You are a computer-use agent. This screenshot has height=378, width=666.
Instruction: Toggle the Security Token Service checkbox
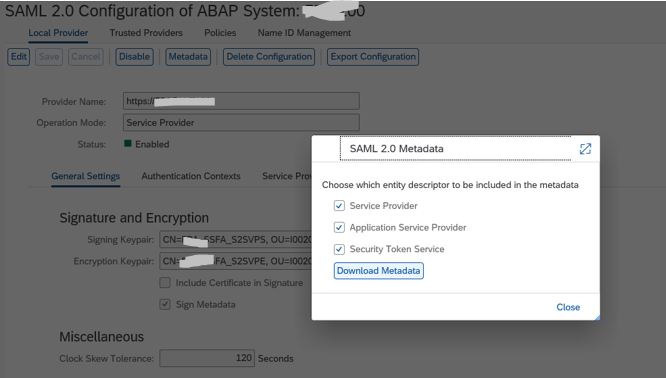coord(339,249)
